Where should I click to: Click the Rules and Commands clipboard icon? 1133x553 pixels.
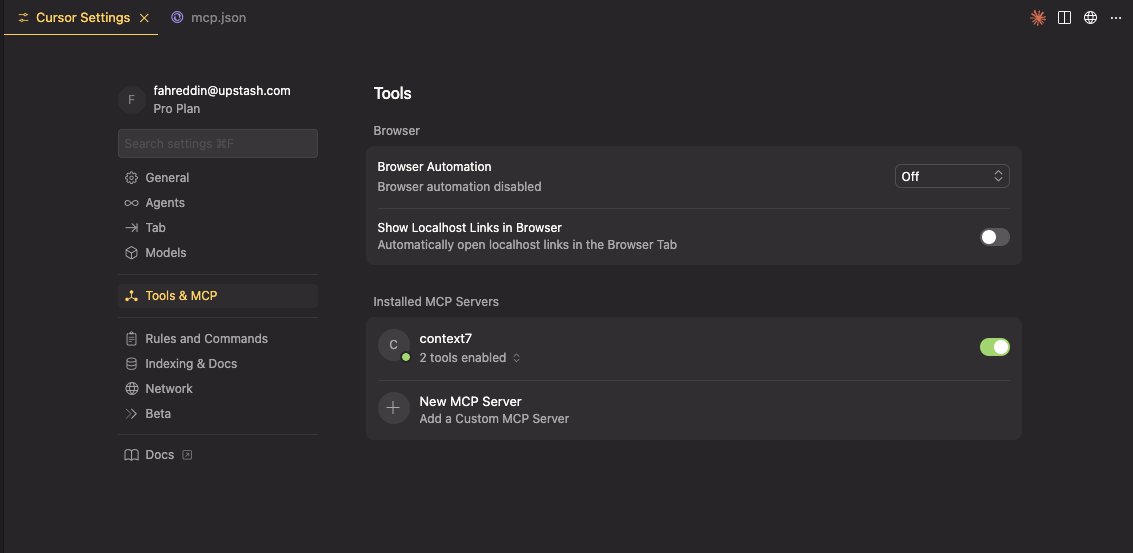tap(132, 339)
